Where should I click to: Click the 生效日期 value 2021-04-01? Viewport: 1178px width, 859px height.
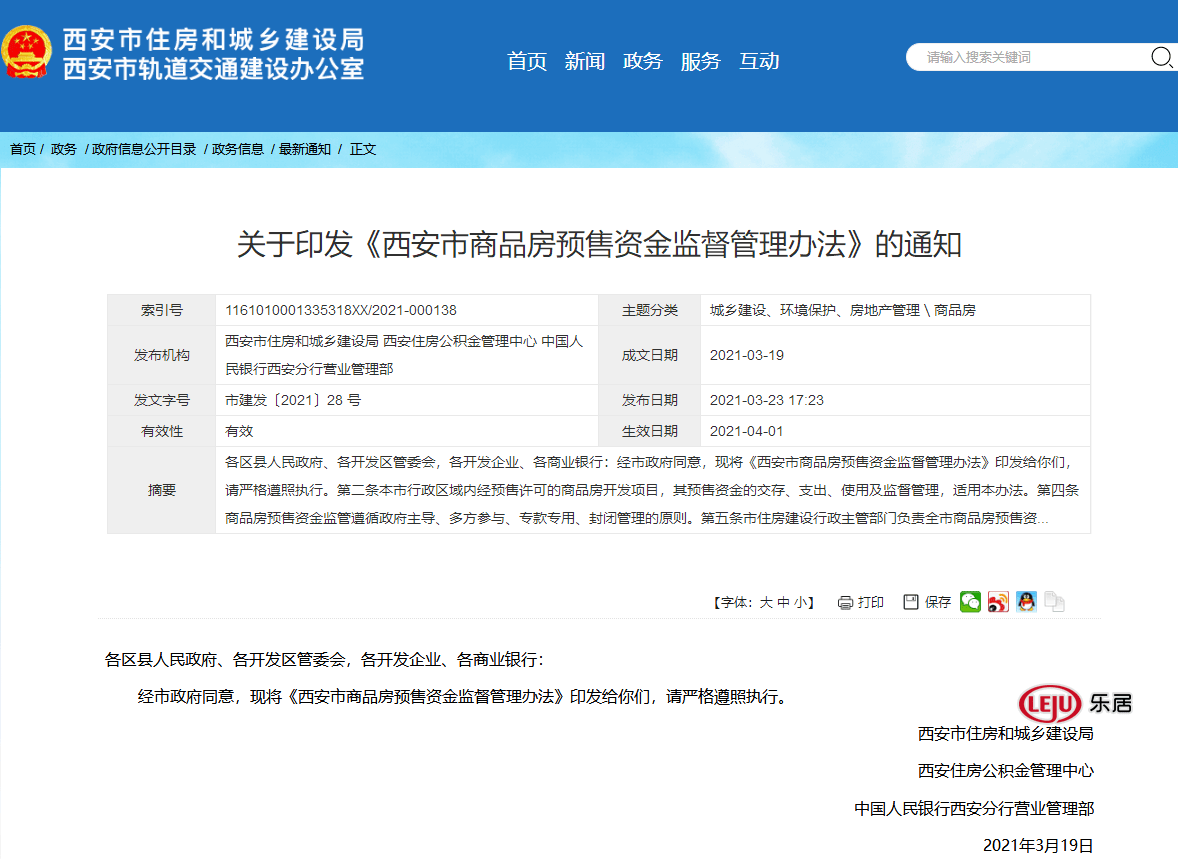[x=747, y=431]
